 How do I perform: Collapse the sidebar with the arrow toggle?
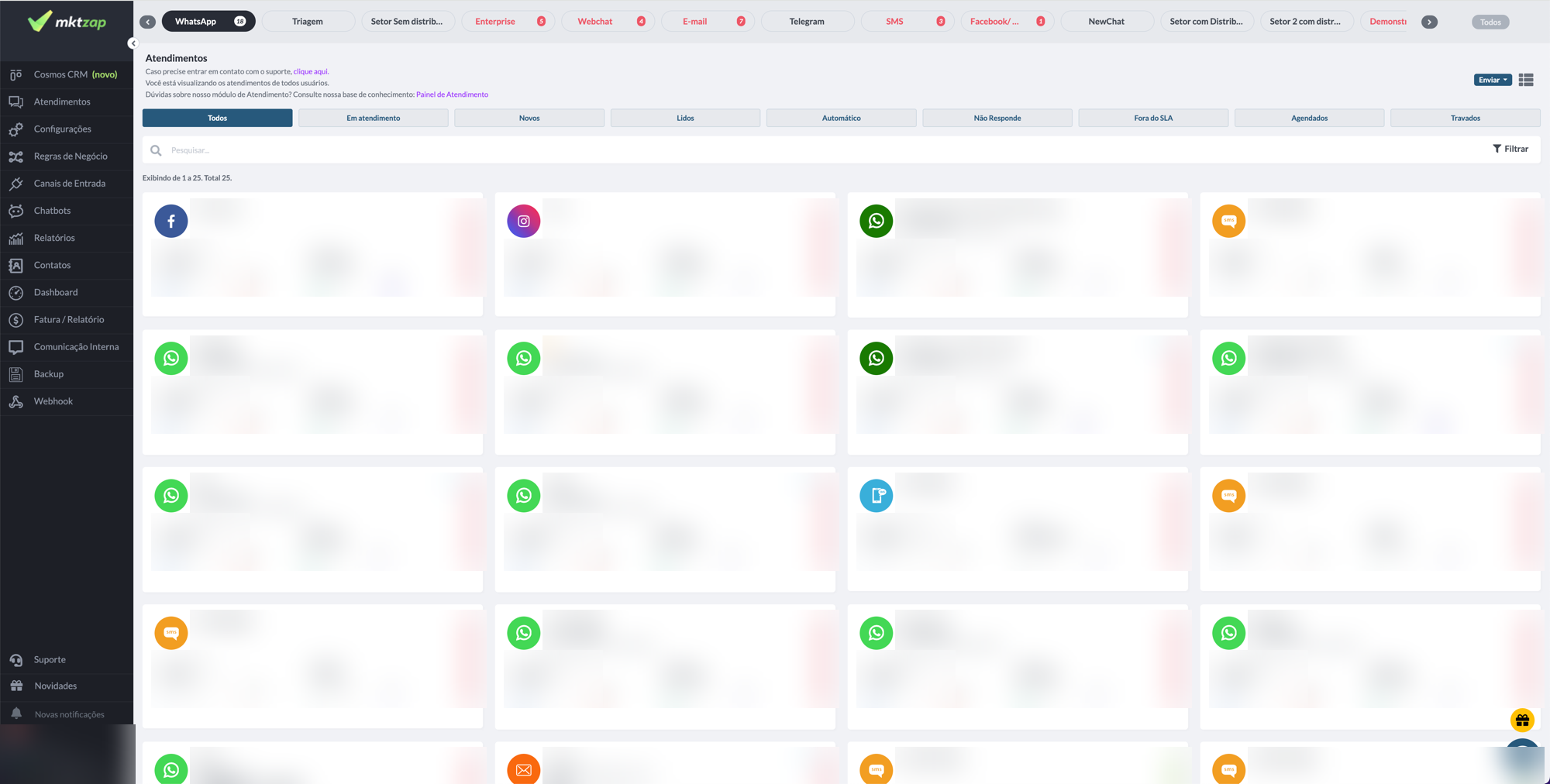(x=133, y=43)
